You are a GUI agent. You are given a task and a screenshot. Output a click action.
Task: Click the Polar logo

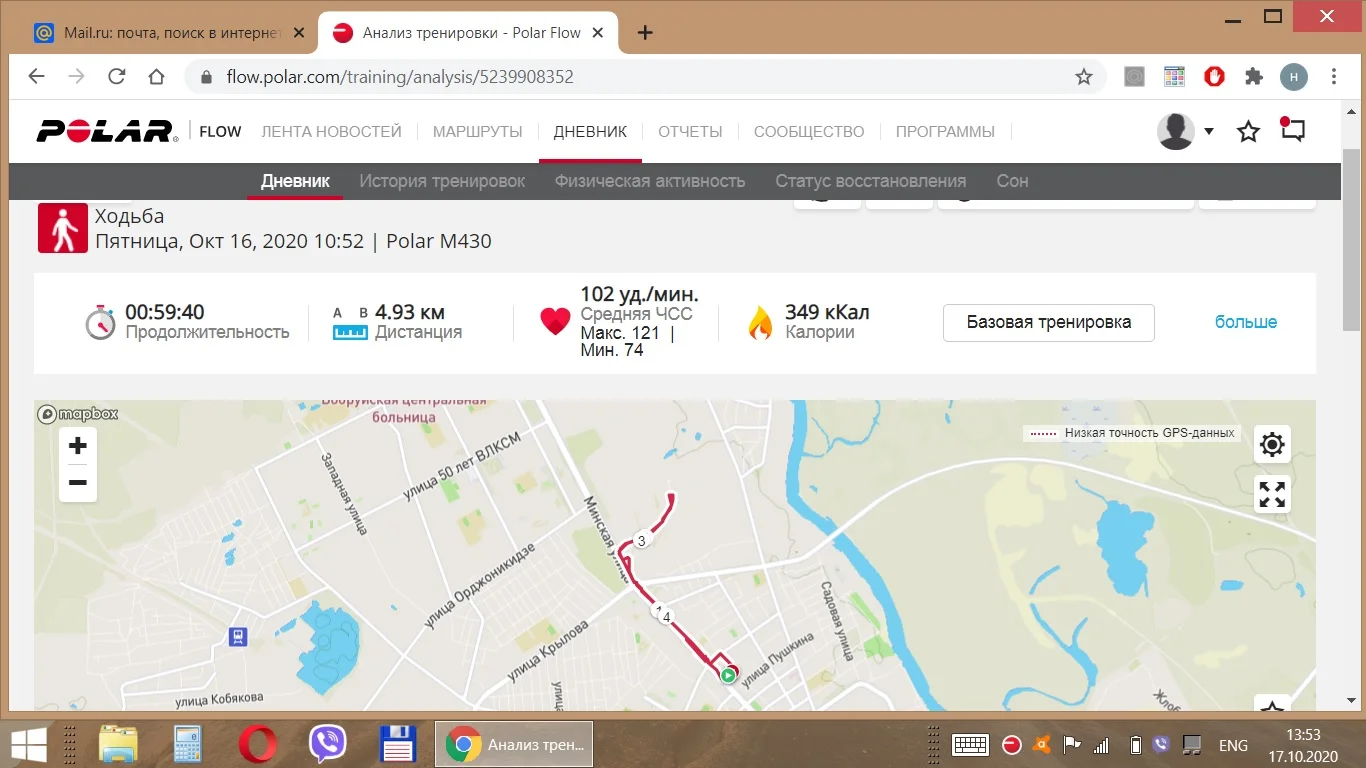(x=108, y=131)
